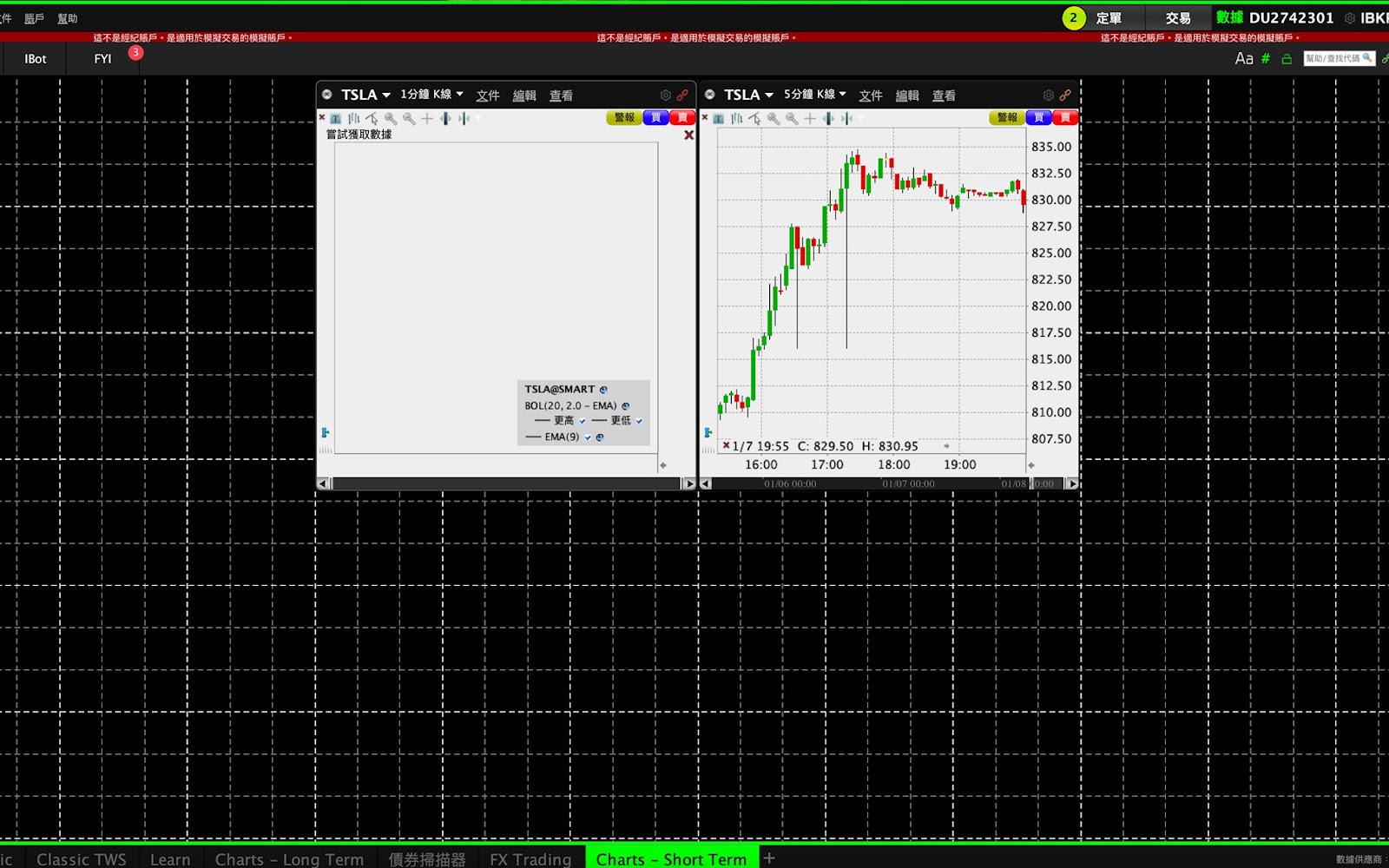Screen dimensions: 1389x868
Task: Open 5分鐘 K線 interval dropdown
Action: 814,94
